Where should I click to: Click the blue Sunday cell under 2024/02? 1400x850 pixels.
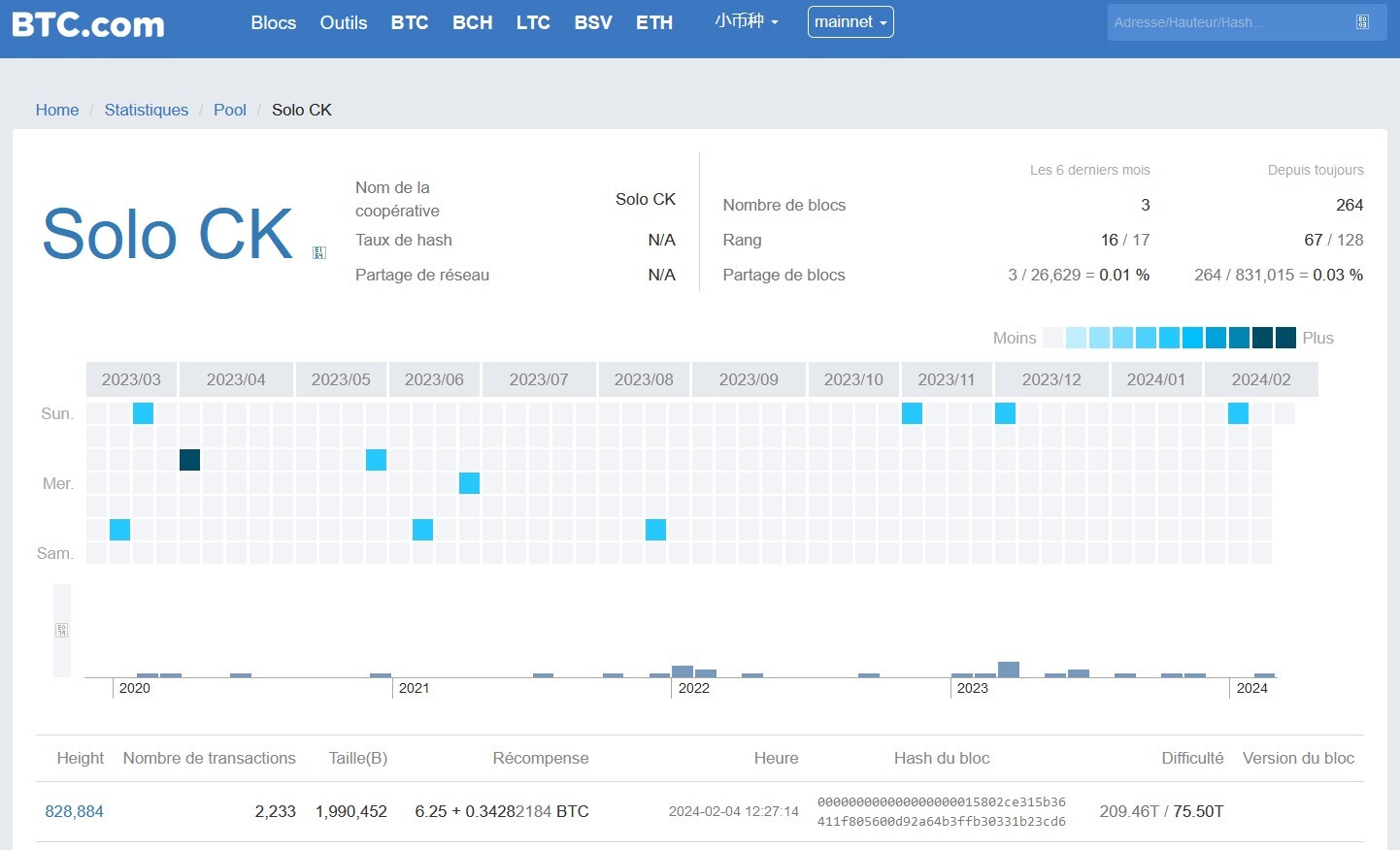coord(1238,413)
